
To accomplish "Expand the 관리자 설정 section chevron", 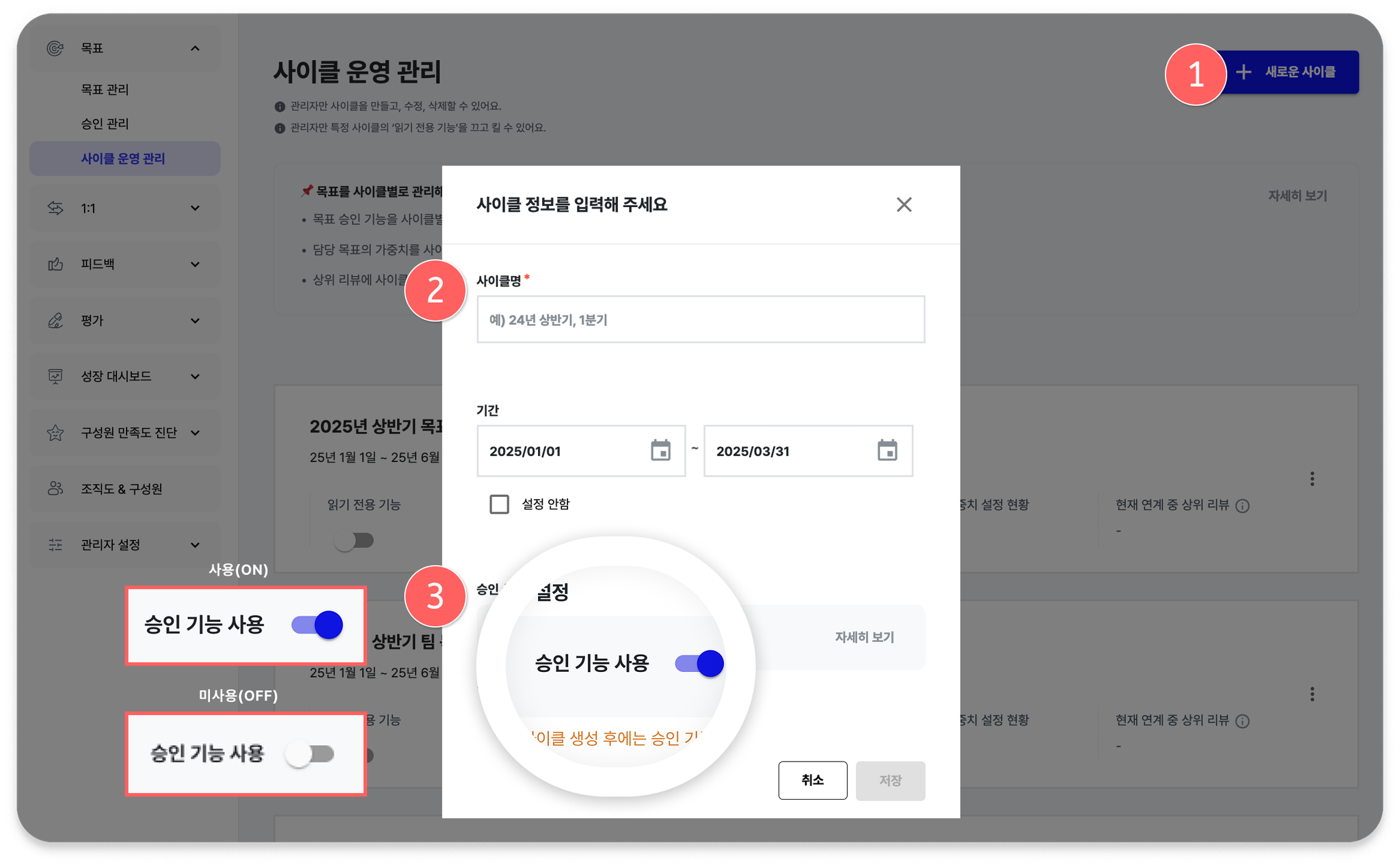I will tap(195, 544).
